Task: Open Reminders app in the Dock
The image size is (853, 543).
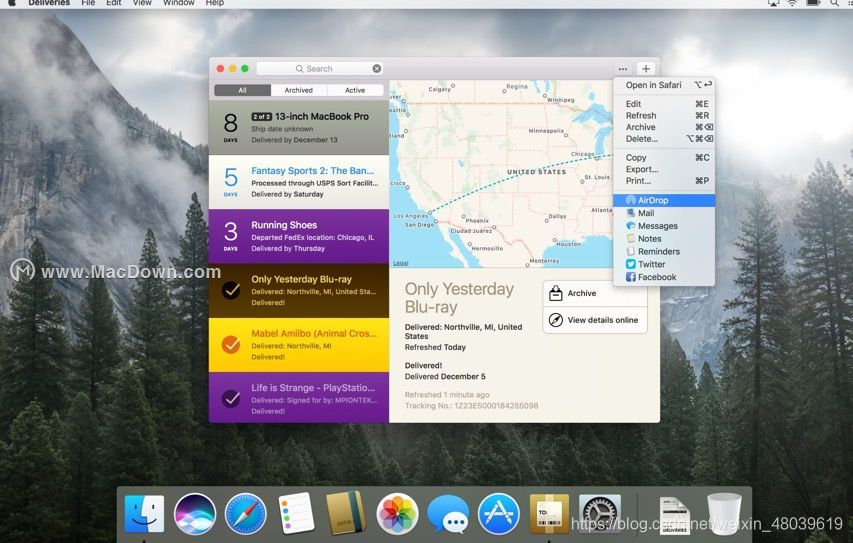Action: (x=296, y=513)
